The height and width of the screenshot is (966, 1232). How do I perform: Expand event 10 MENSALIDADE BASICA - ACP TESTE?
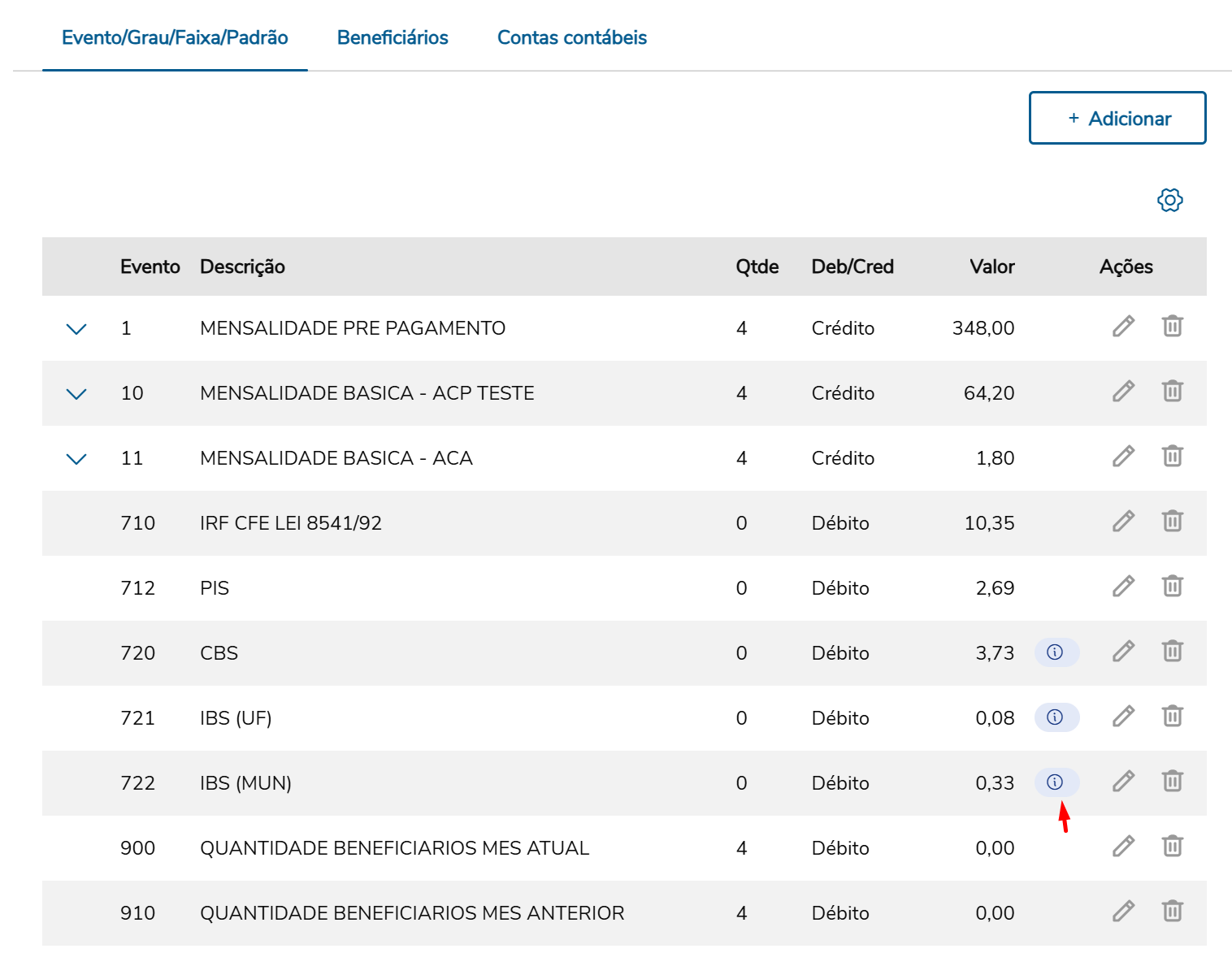(x=76, y=394)
